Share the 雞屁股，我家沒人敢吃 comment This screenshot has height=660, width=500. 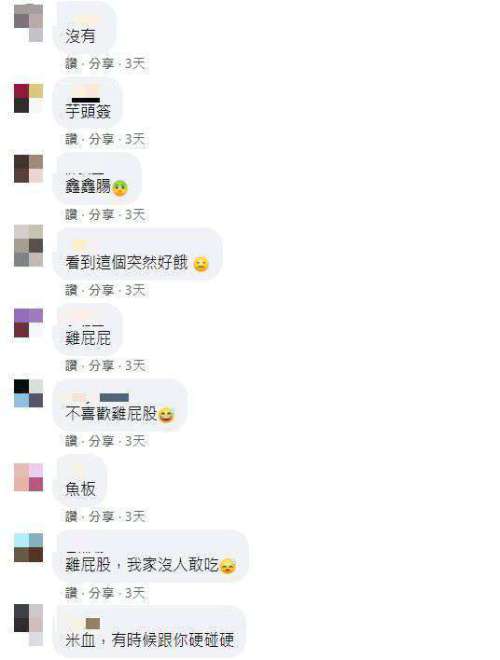coord(101,593)
